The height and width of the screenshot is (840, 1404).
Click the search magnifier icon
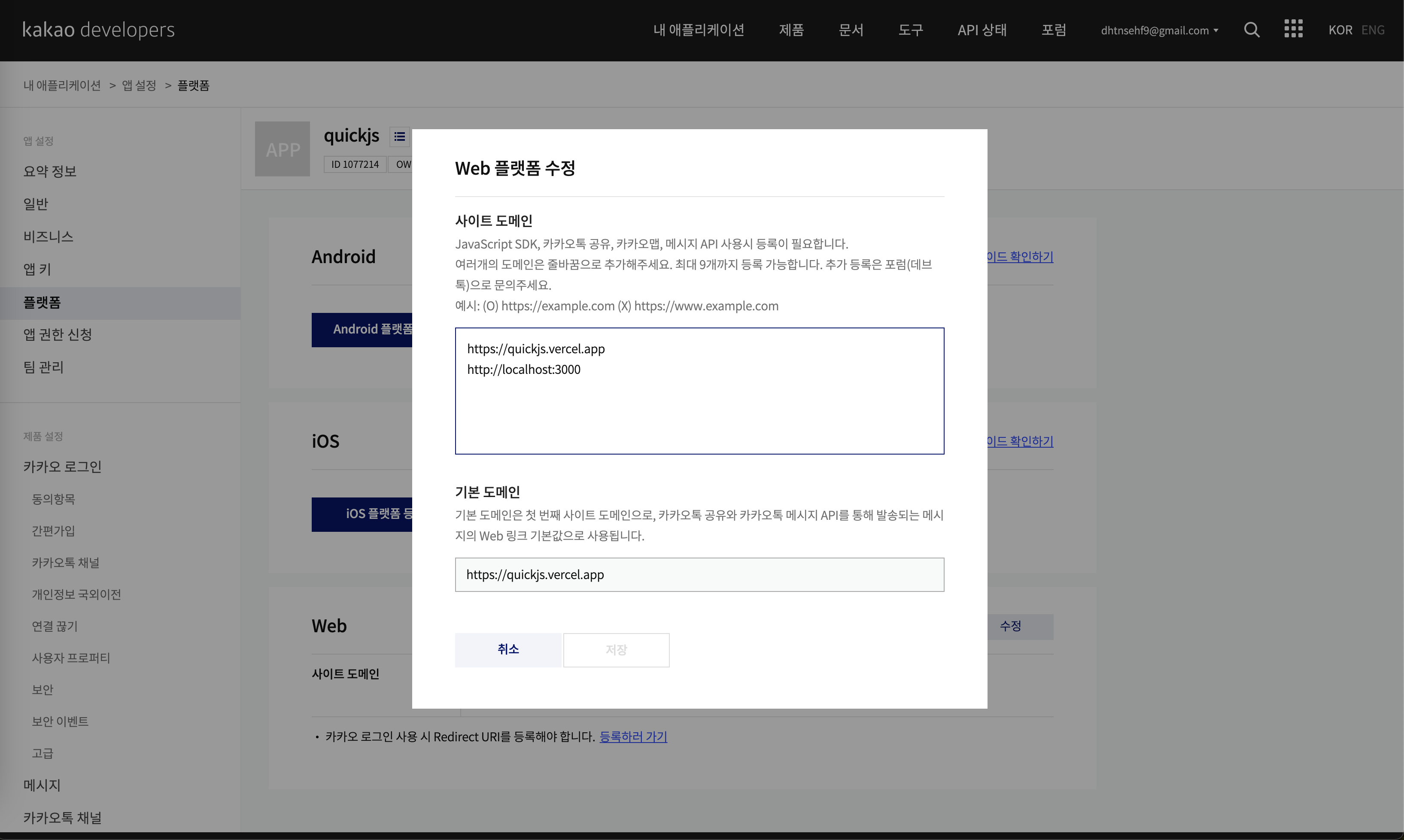coord(1251,30)
